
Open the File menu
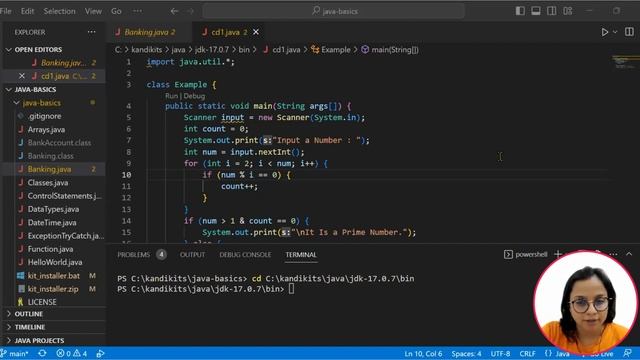point(6,11)
